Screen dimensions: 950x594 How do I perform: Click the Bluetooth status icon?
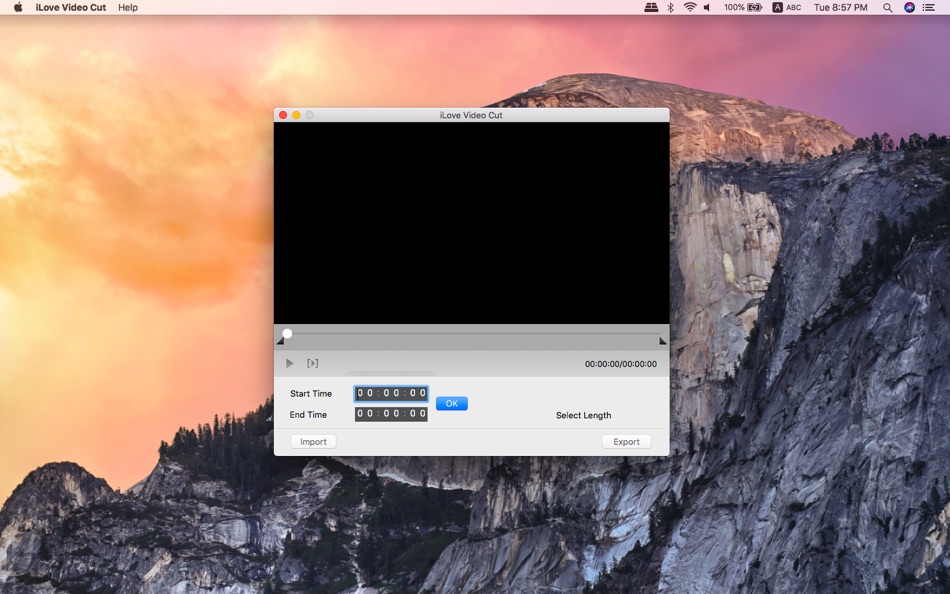click(x=670, y=7)
